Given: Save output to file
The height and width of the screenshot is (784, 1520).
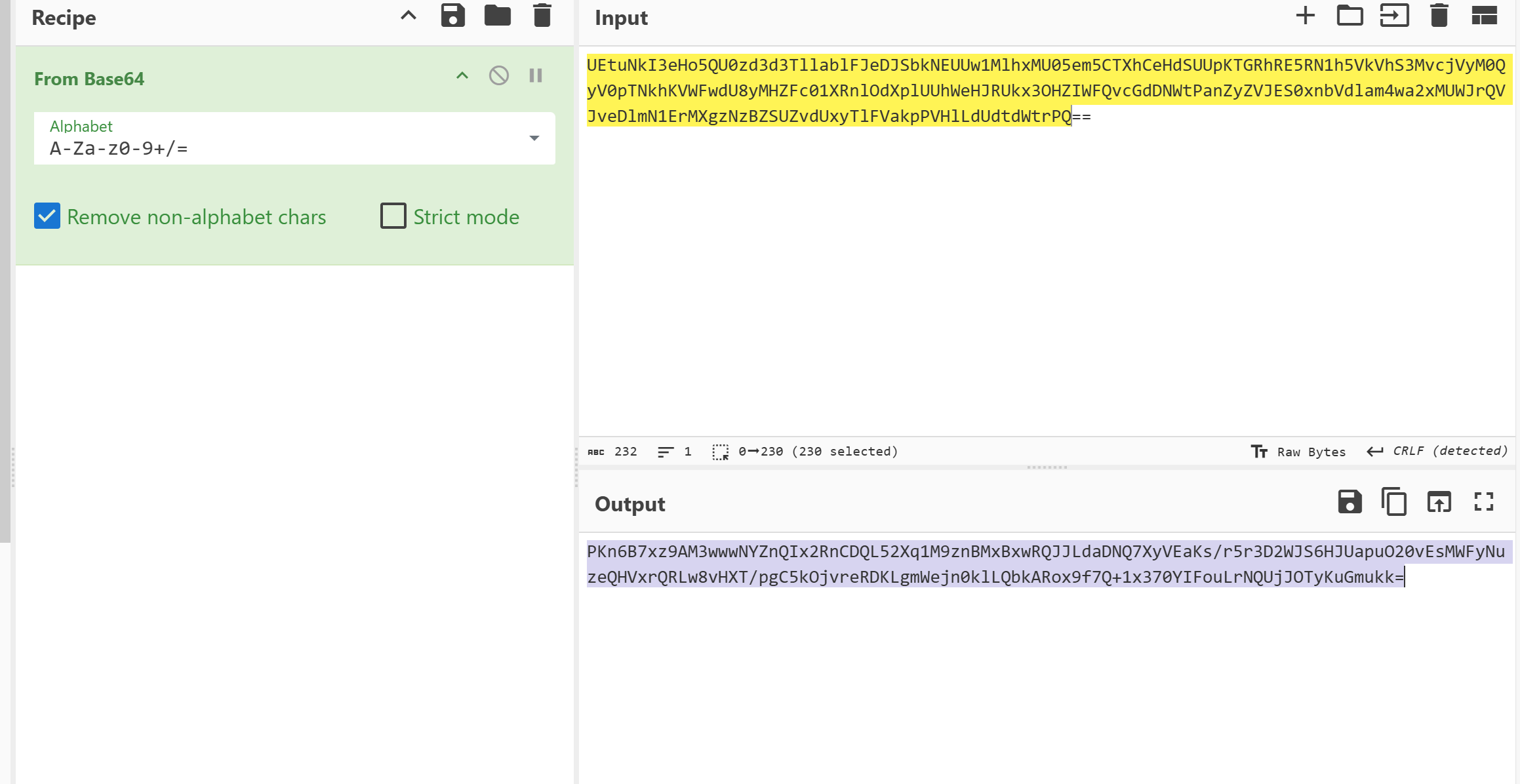Looking at the screenshot, I should 1350,502.
